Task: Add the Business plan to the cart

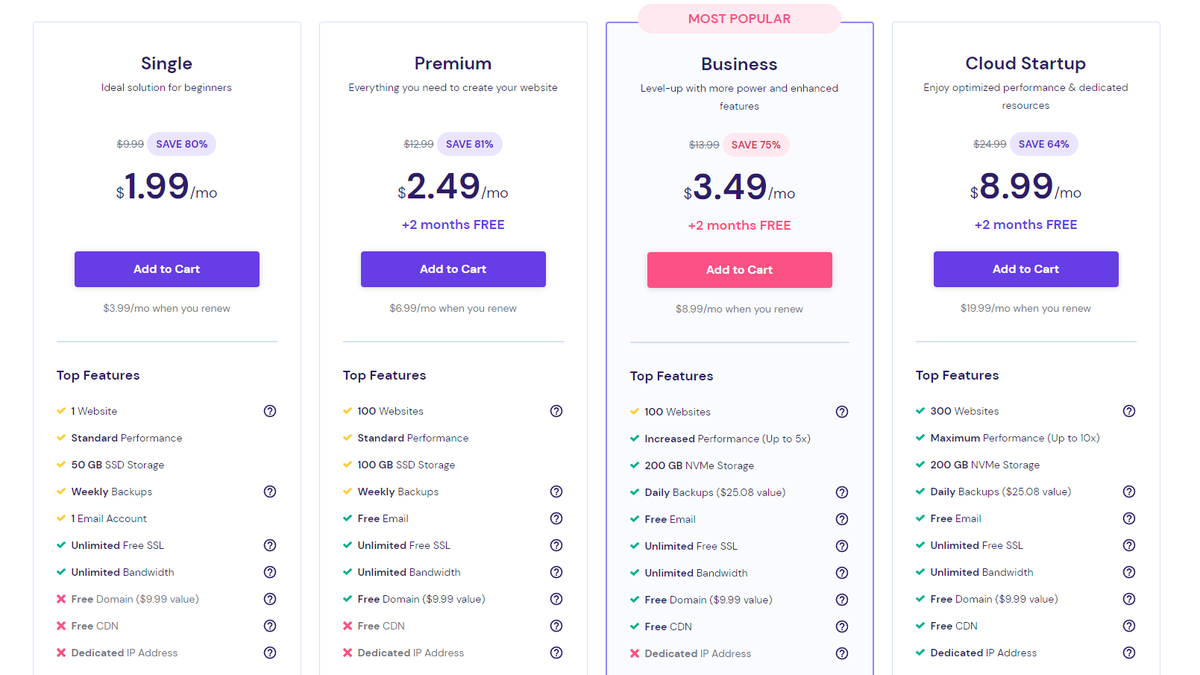Action: coord(739,269)
